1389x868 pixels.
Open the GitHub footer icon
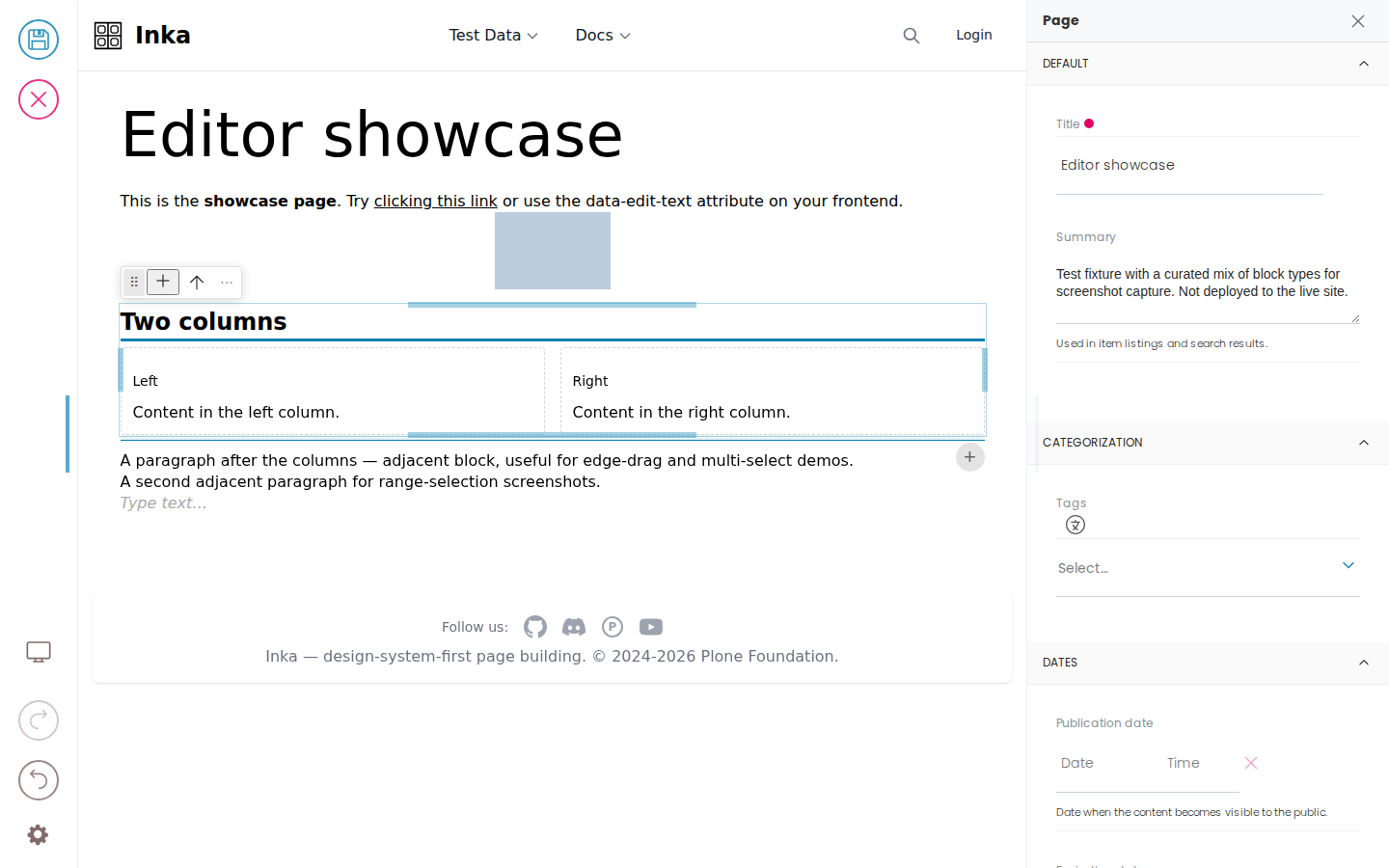[535, 627]
